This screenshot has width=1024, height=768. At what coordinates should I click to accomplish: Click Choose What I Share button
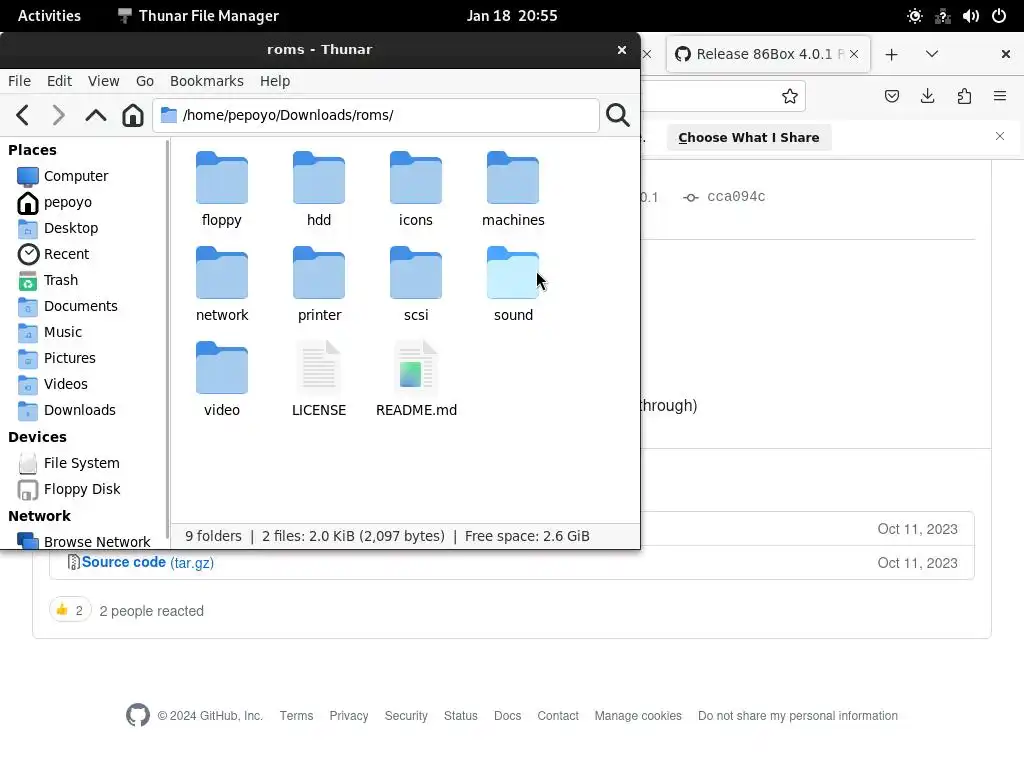point(749,138)
